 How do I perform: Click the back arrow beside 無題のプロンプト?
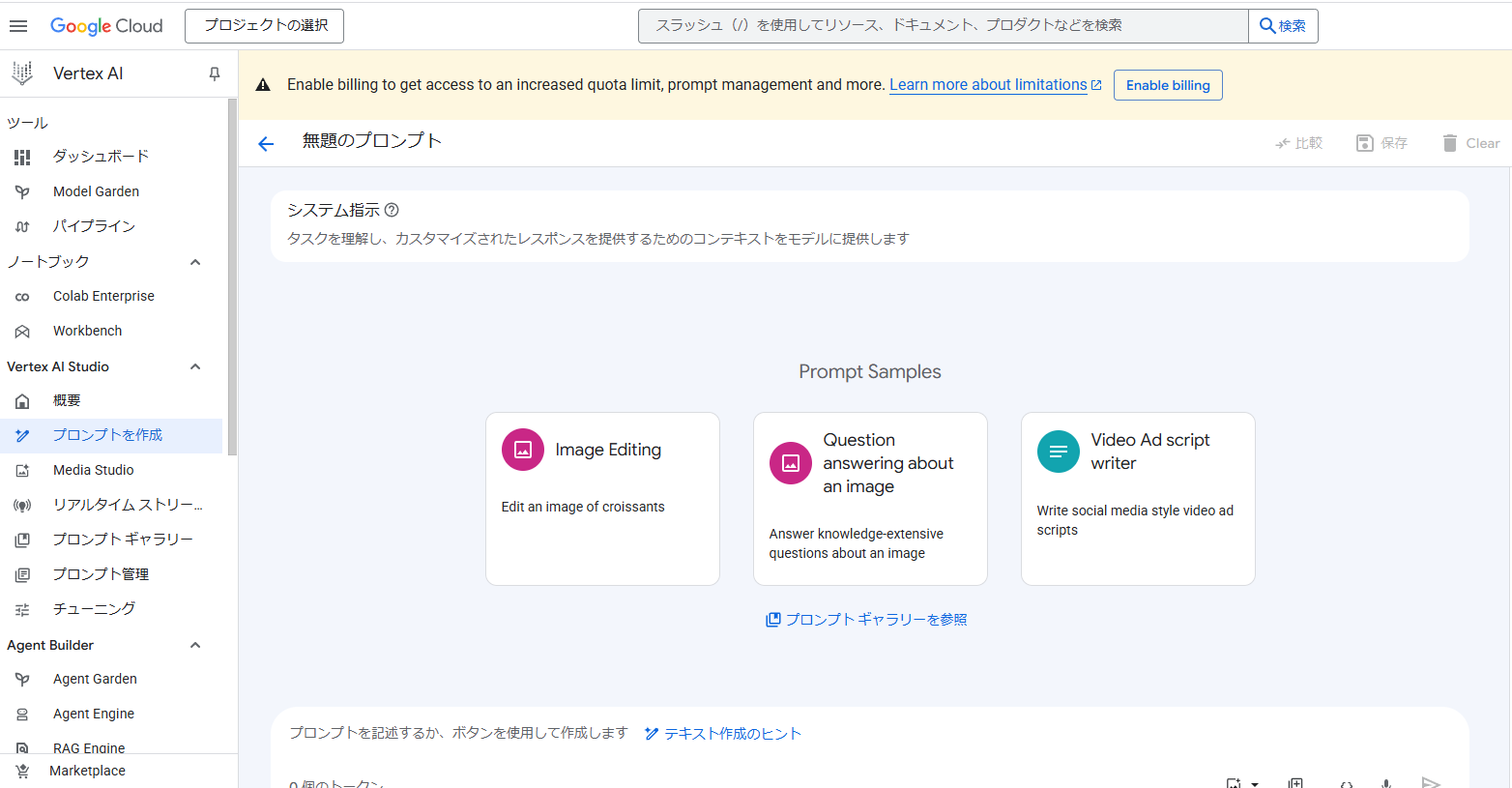coord(266,144)
